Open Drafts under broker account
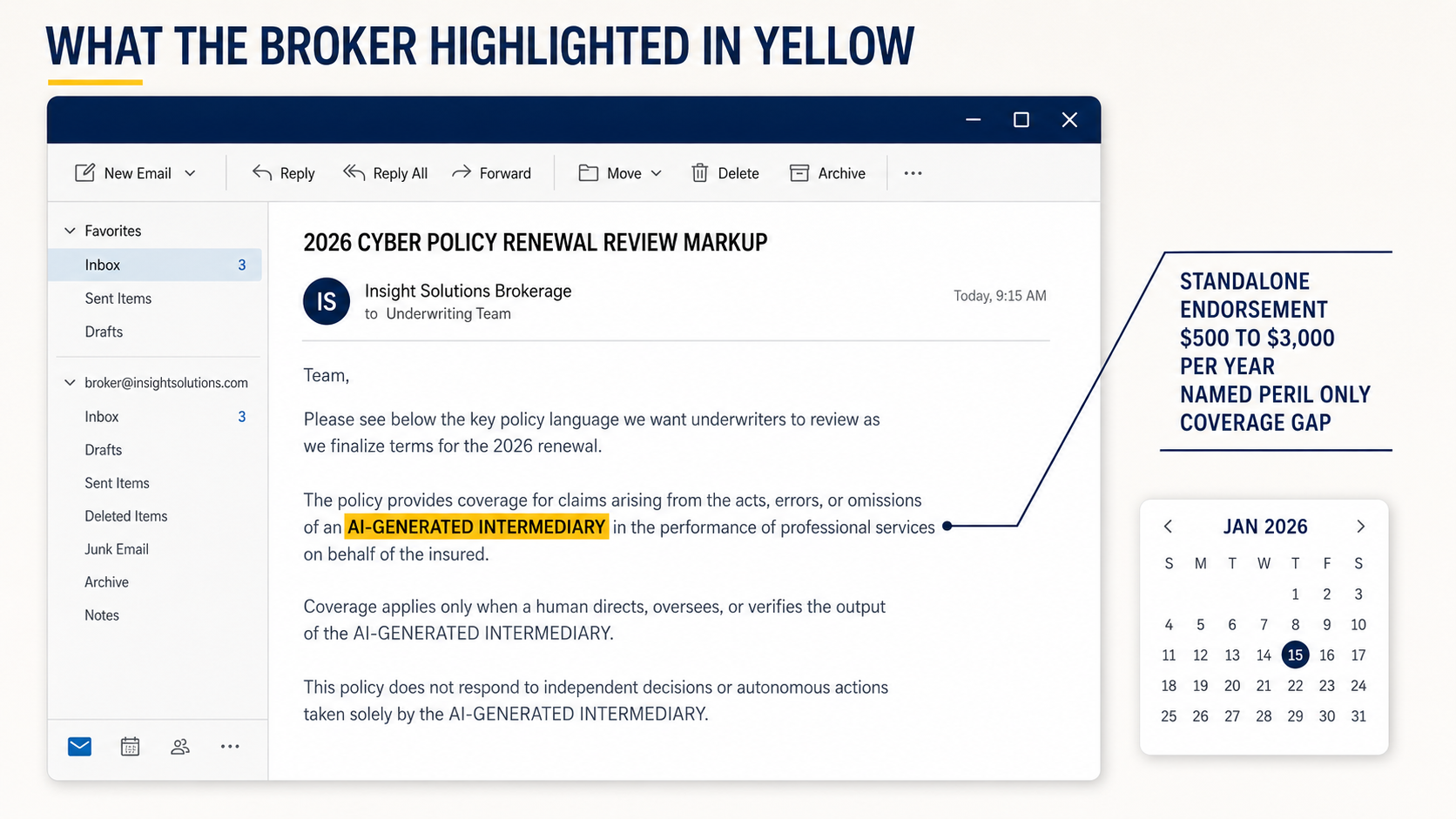 103,450
